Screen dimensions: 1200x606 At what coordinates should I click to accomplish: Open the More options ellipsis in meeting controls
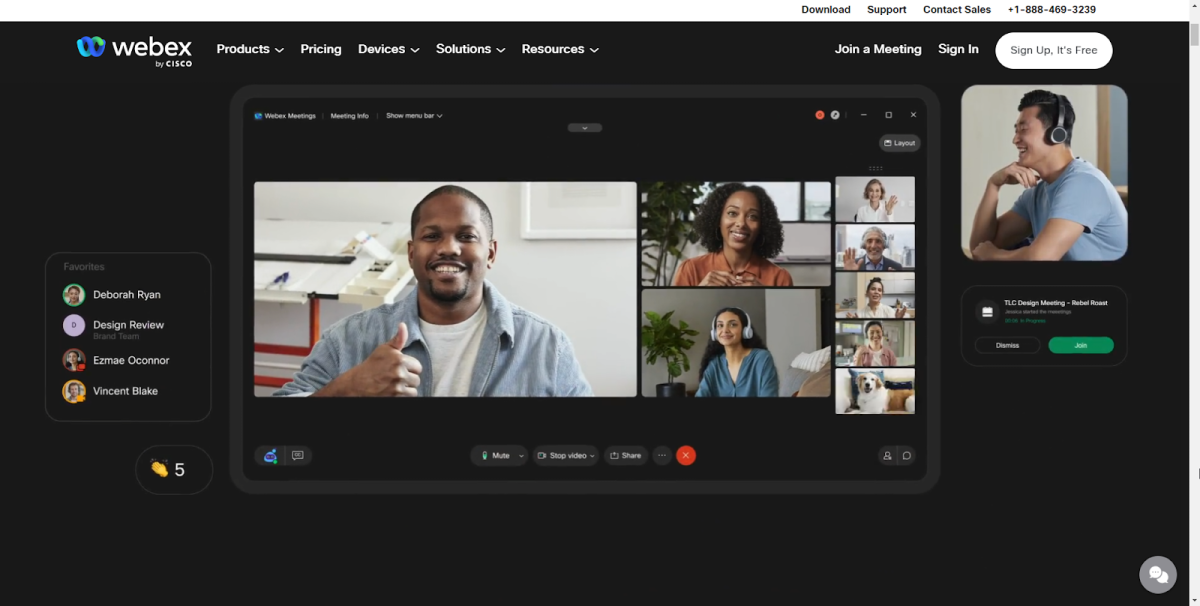(x=662, y=455)
